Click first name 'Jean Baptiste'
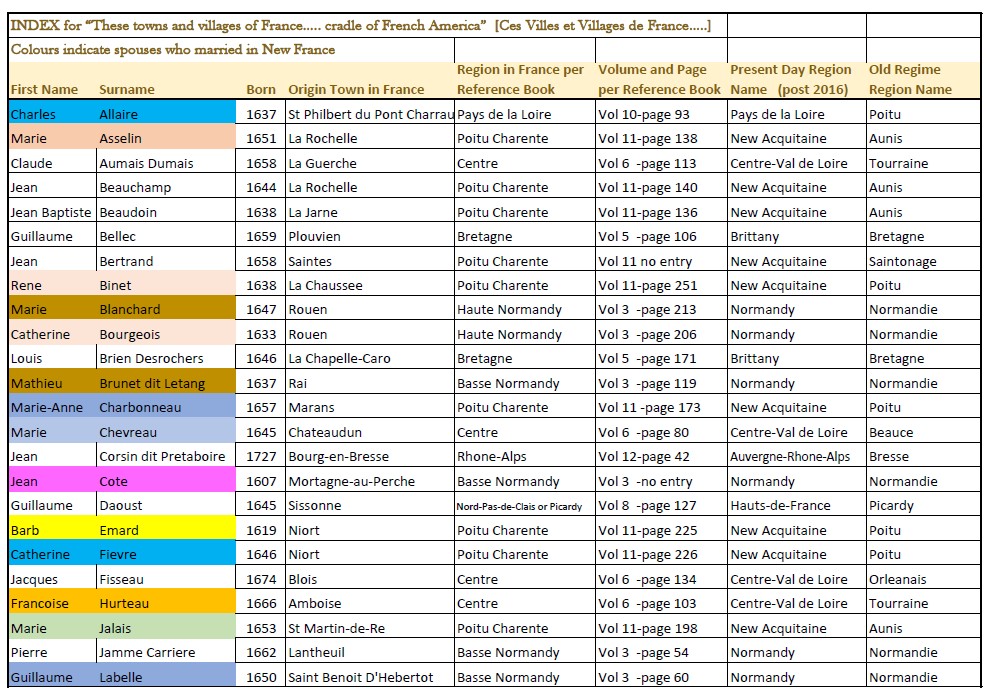The height and width of the screenshot is (697, 990). pyautogui.click(x=51, y=212)
